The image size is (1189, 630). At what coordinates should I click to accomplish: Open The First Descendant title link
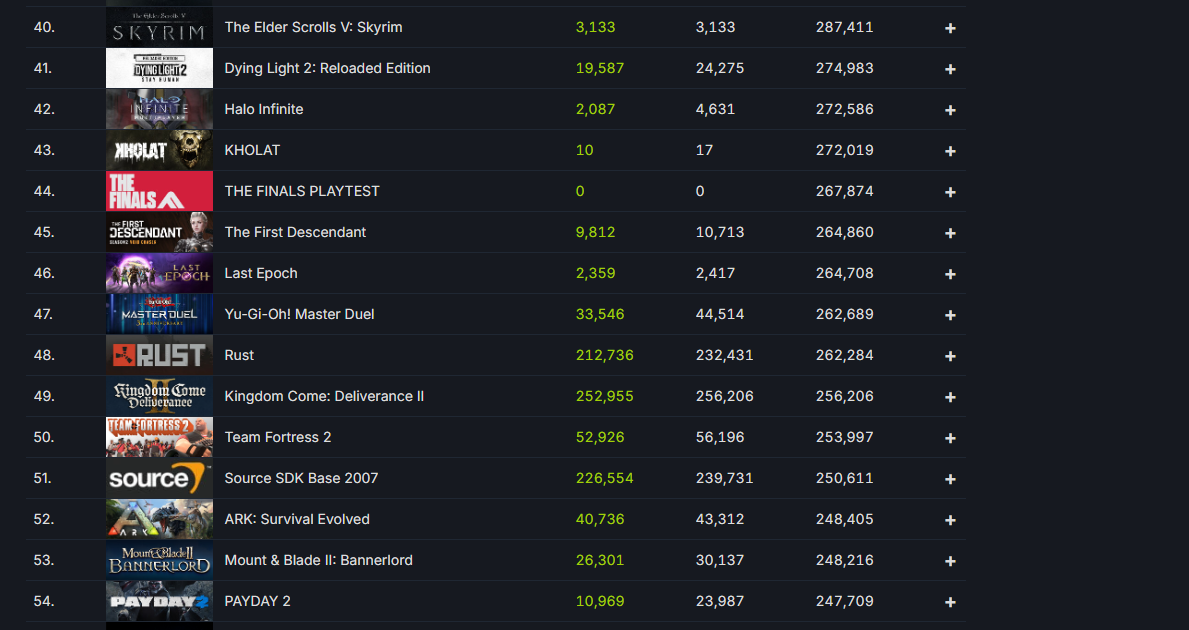[x=295, y=232]
